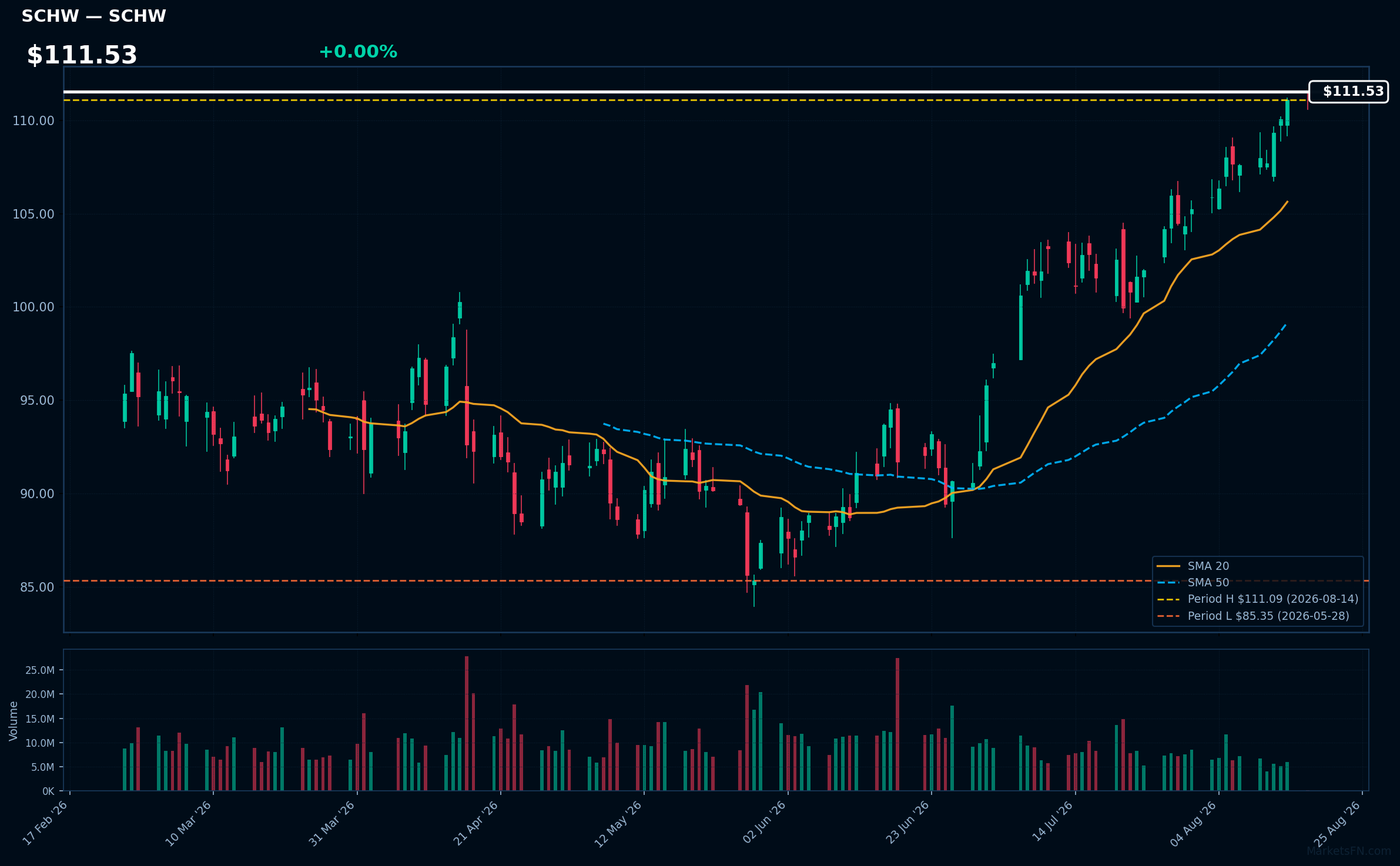Click the +0.00% change indicator
1400x866 pixels.
358,52
